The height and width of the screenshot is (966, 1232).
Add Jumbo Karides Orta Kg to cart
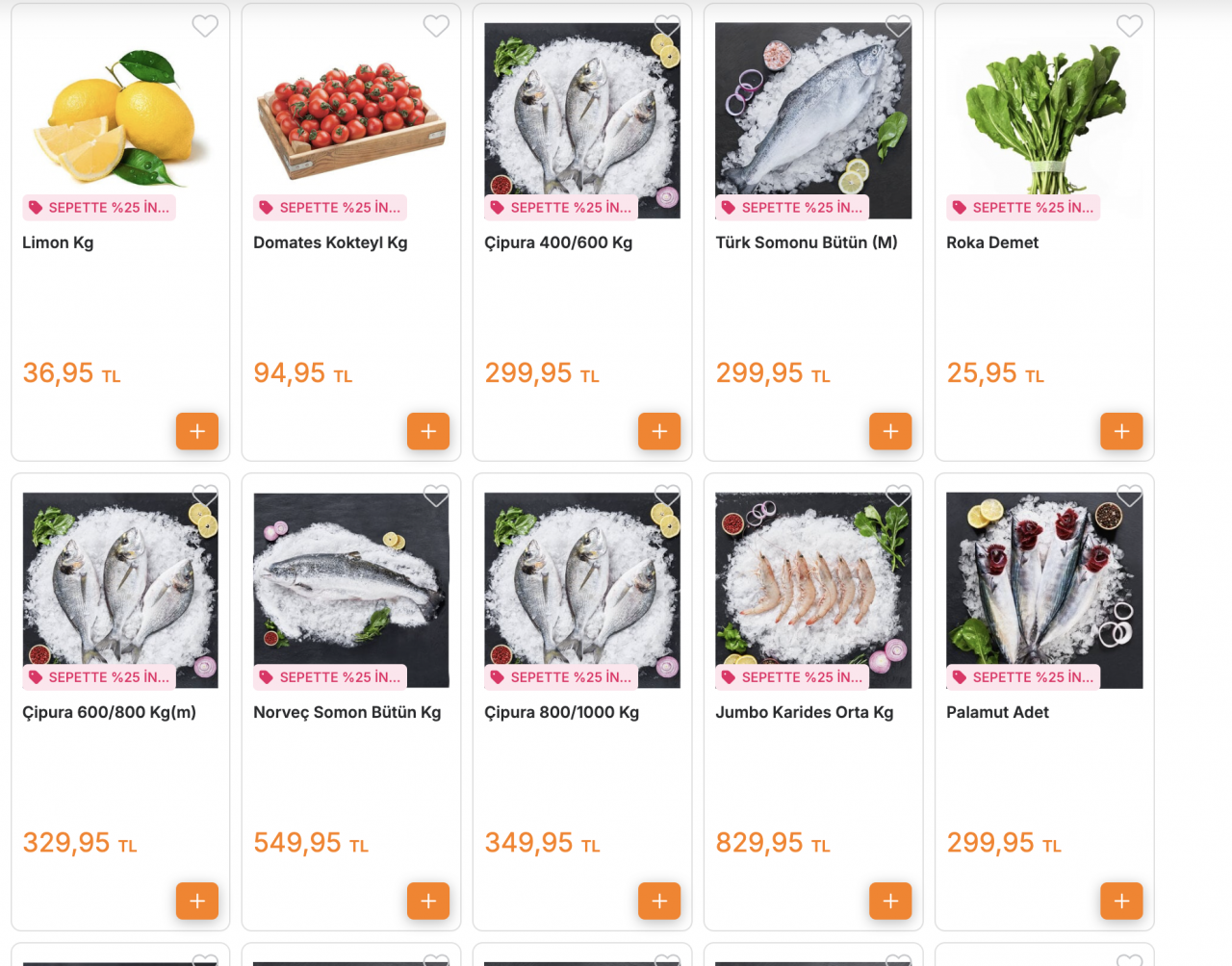point(890,901)
